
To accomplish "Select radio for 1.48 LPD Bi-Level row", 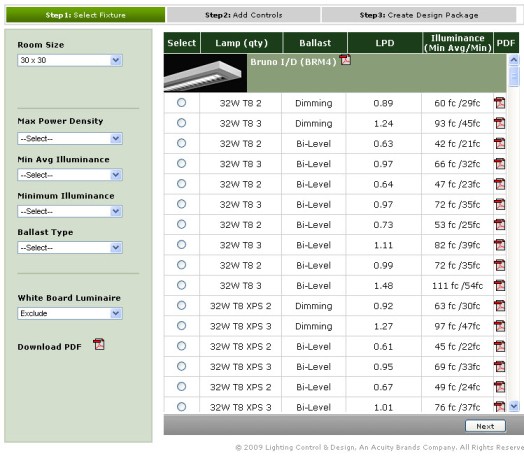I will coord(181,285).
